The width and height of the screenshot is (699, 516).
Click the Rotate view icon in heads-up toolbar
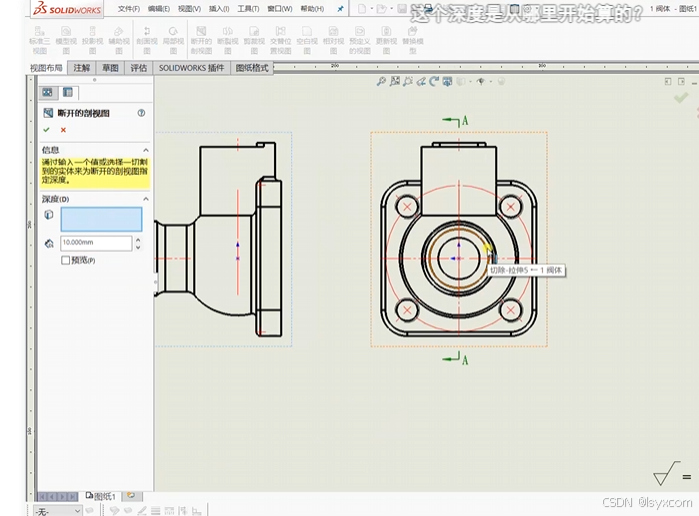[x=434, y=82]
